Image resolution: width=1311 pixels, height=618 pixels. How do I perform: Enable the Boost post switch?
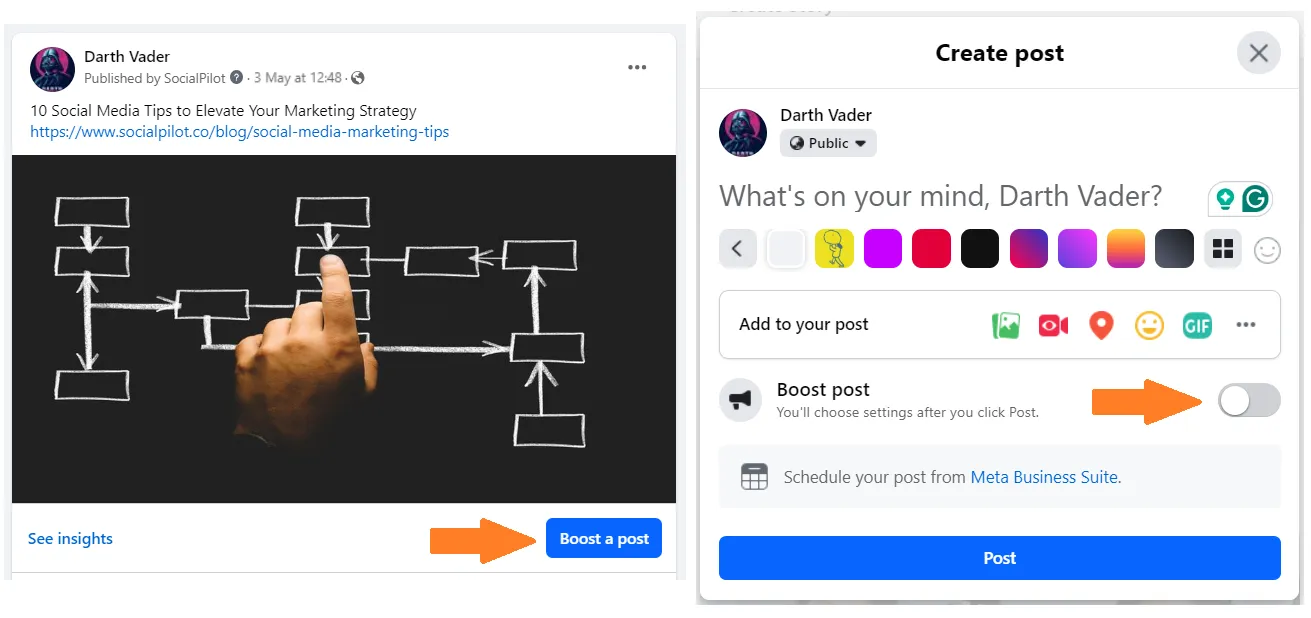point(1248,400)
